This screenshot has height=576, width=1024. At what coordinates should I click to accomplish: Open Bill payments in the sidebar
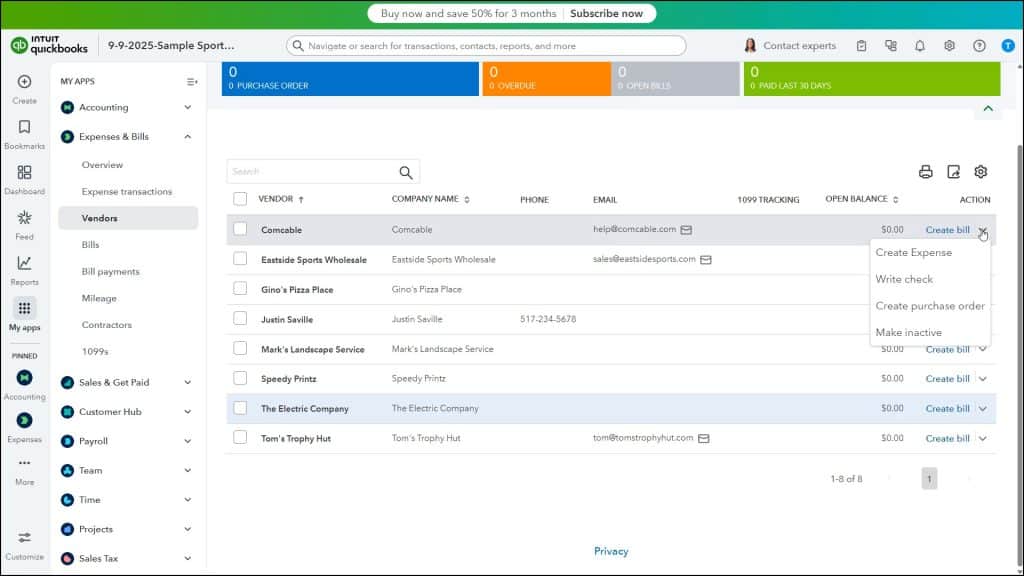110,272
